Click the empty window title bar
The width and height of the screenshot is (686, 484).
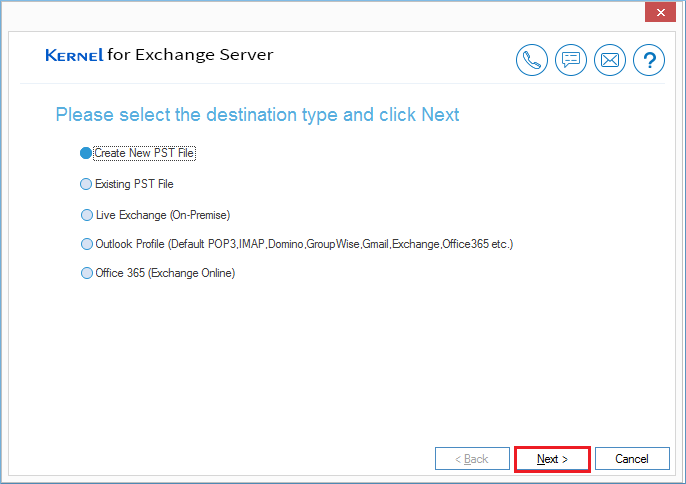tap(320, 14)
